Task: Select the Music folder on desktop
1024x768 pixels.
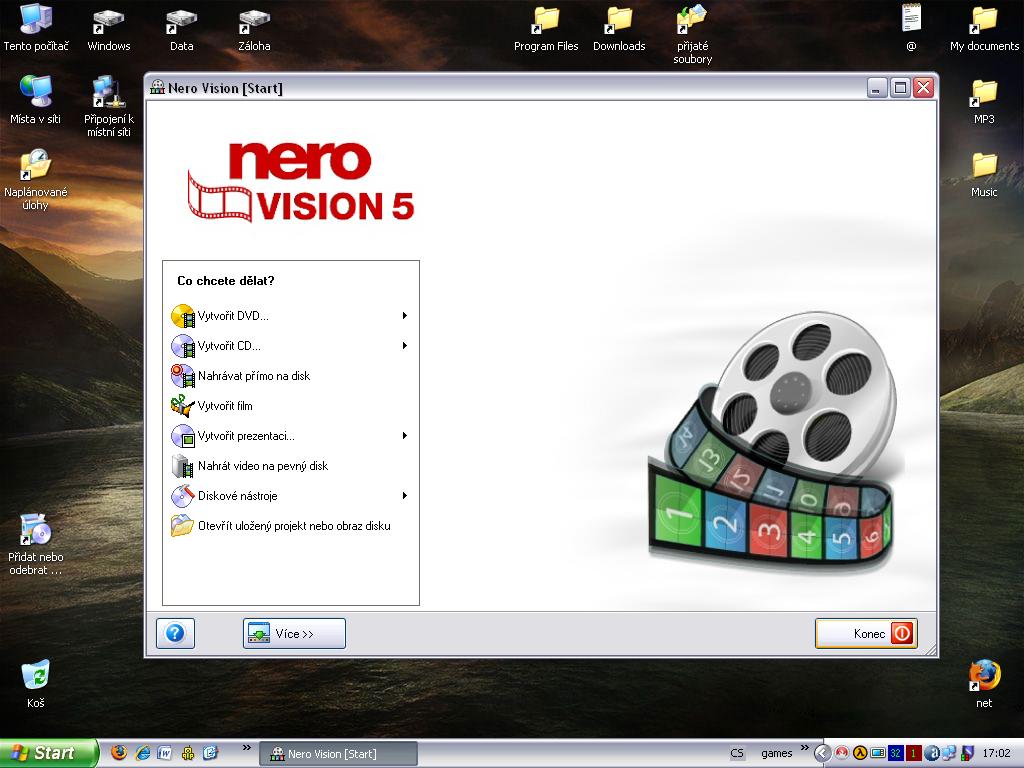Action: (984, 174)
